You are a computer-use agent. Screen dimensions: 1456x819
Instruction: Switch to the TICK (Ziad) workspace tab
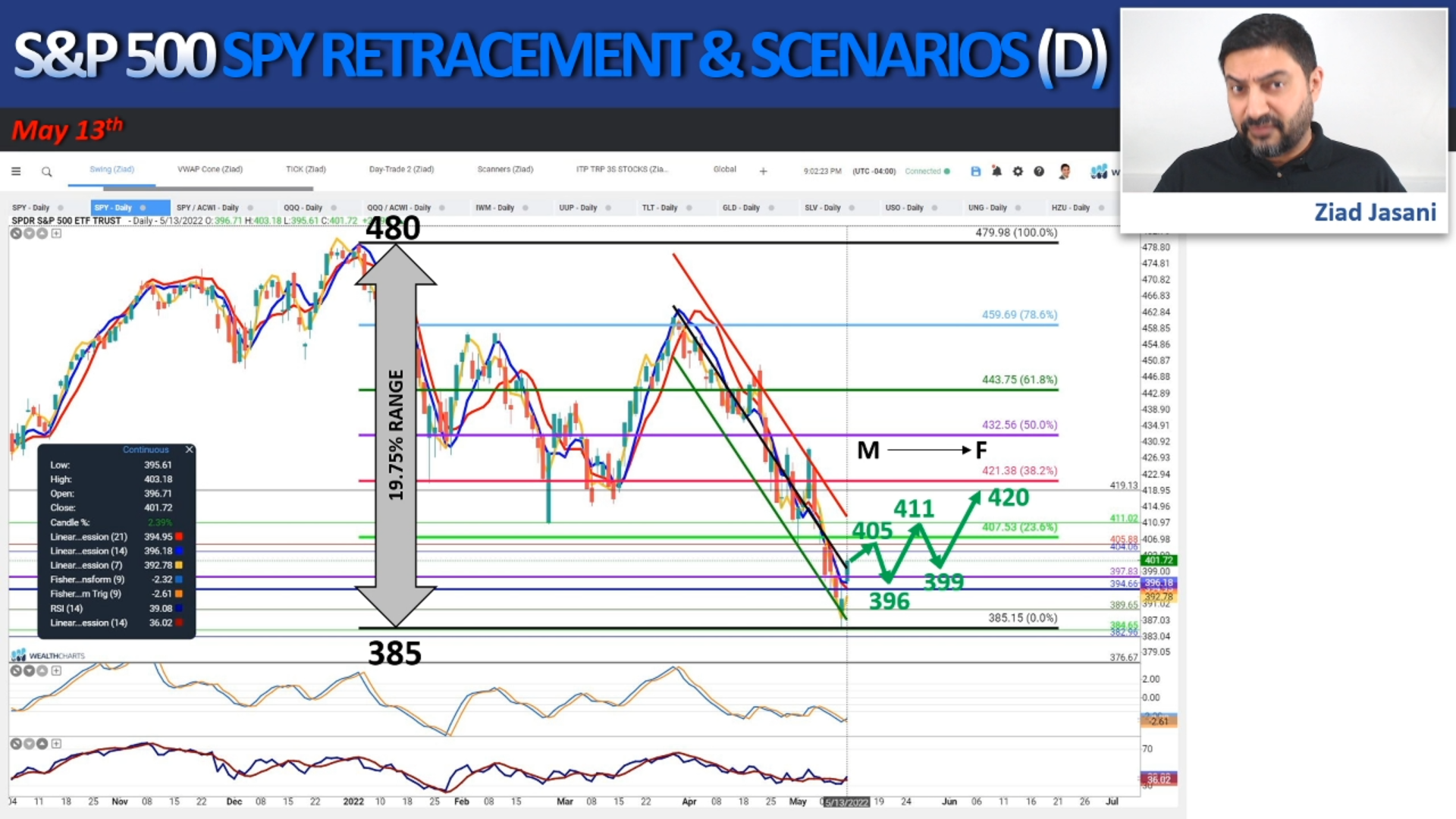coord(306,169)
